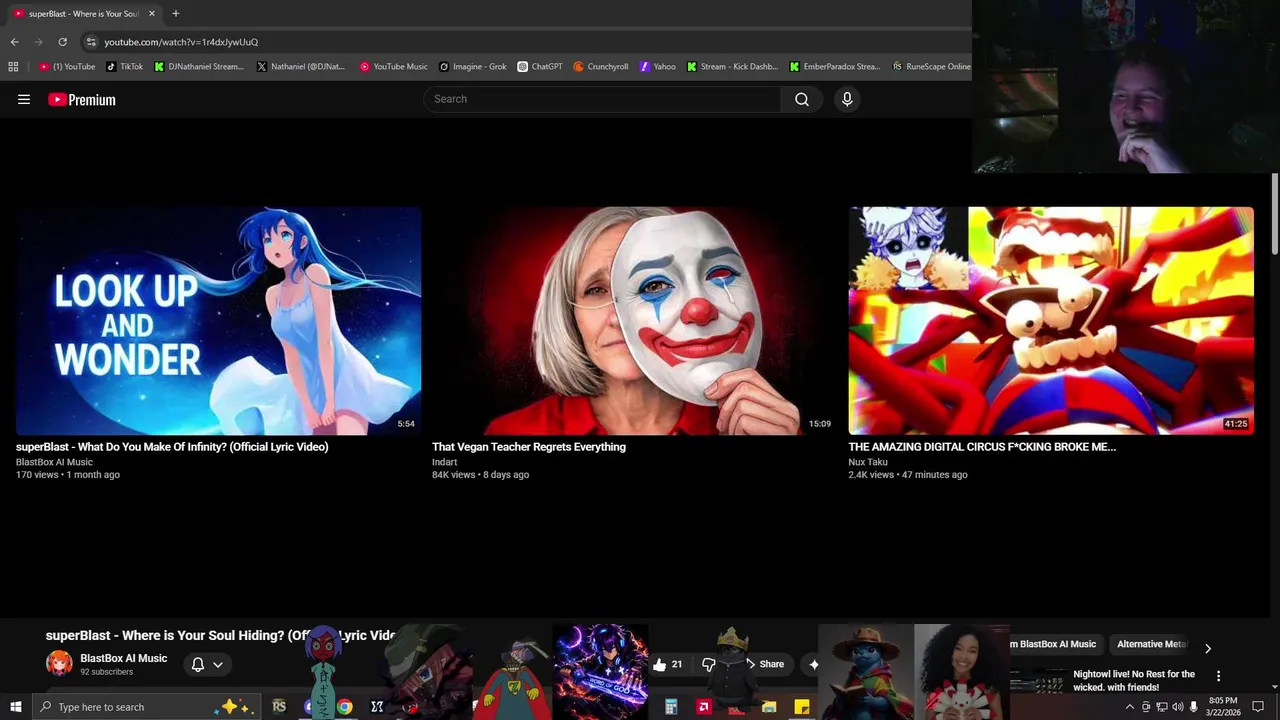The height and width of the screenshot is (720, 1280).
Task: View site information icon in address bar
Action: click(x=91, y=42)
